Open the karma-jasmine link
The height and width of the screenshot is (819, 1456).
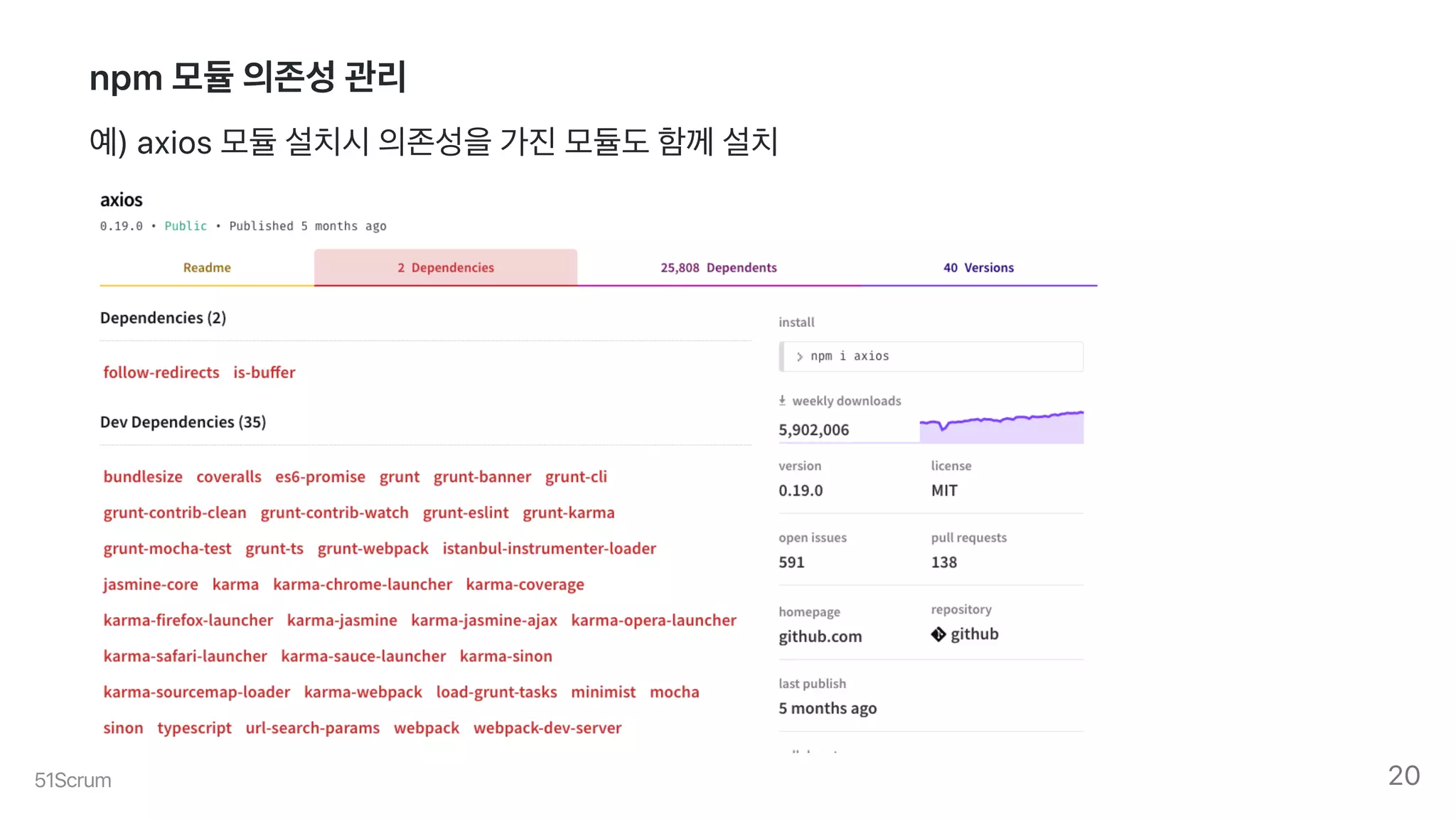(x=342, y=621)
